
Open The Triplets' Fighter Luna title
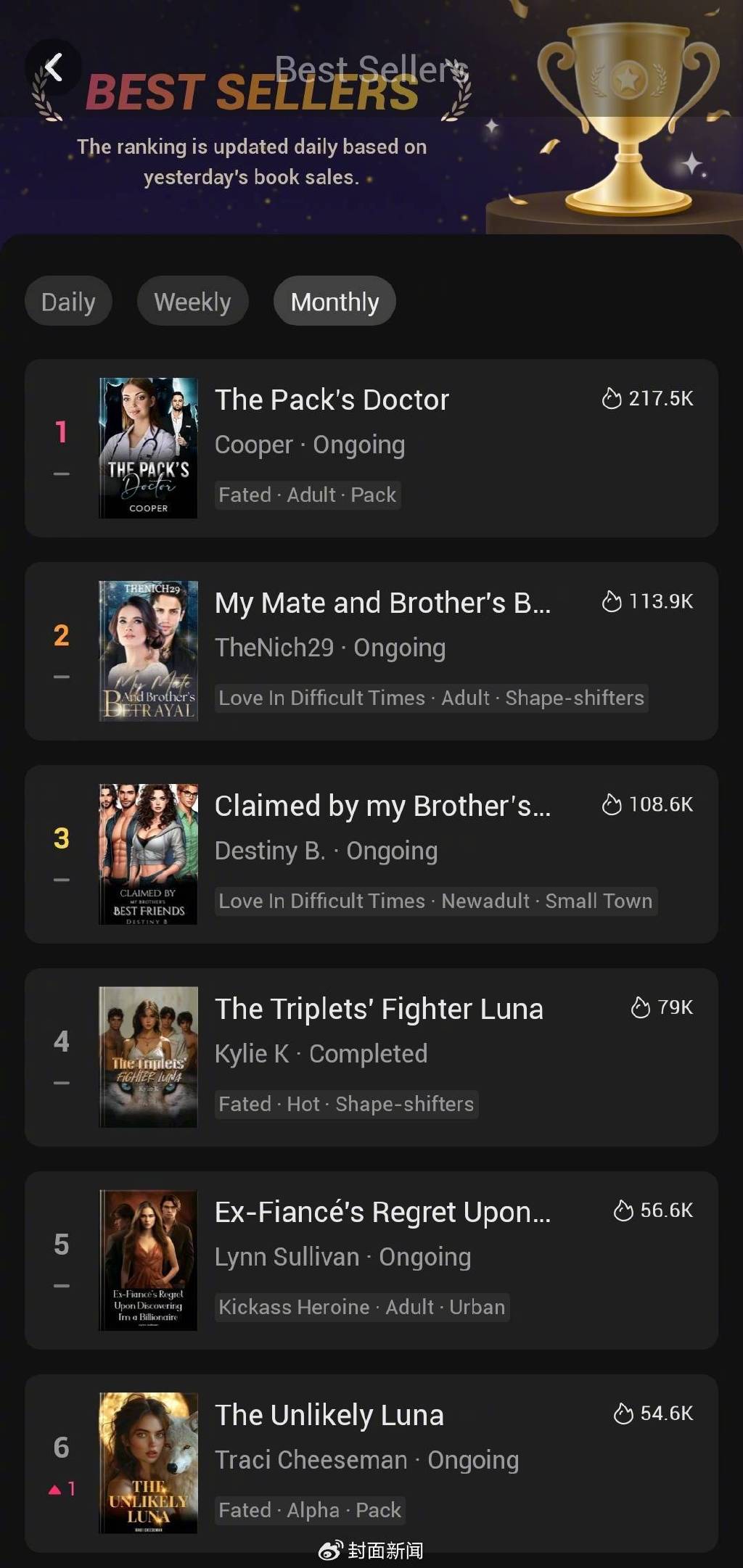click(x=379, y=1009)
